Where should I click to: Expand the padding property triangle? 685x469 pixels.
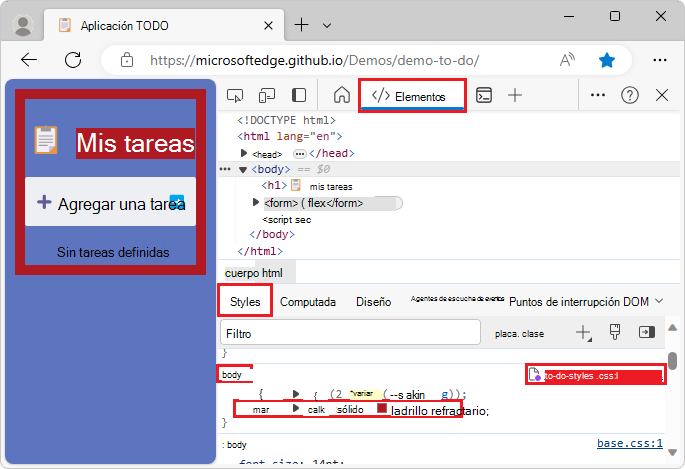(x=296, y=394)
